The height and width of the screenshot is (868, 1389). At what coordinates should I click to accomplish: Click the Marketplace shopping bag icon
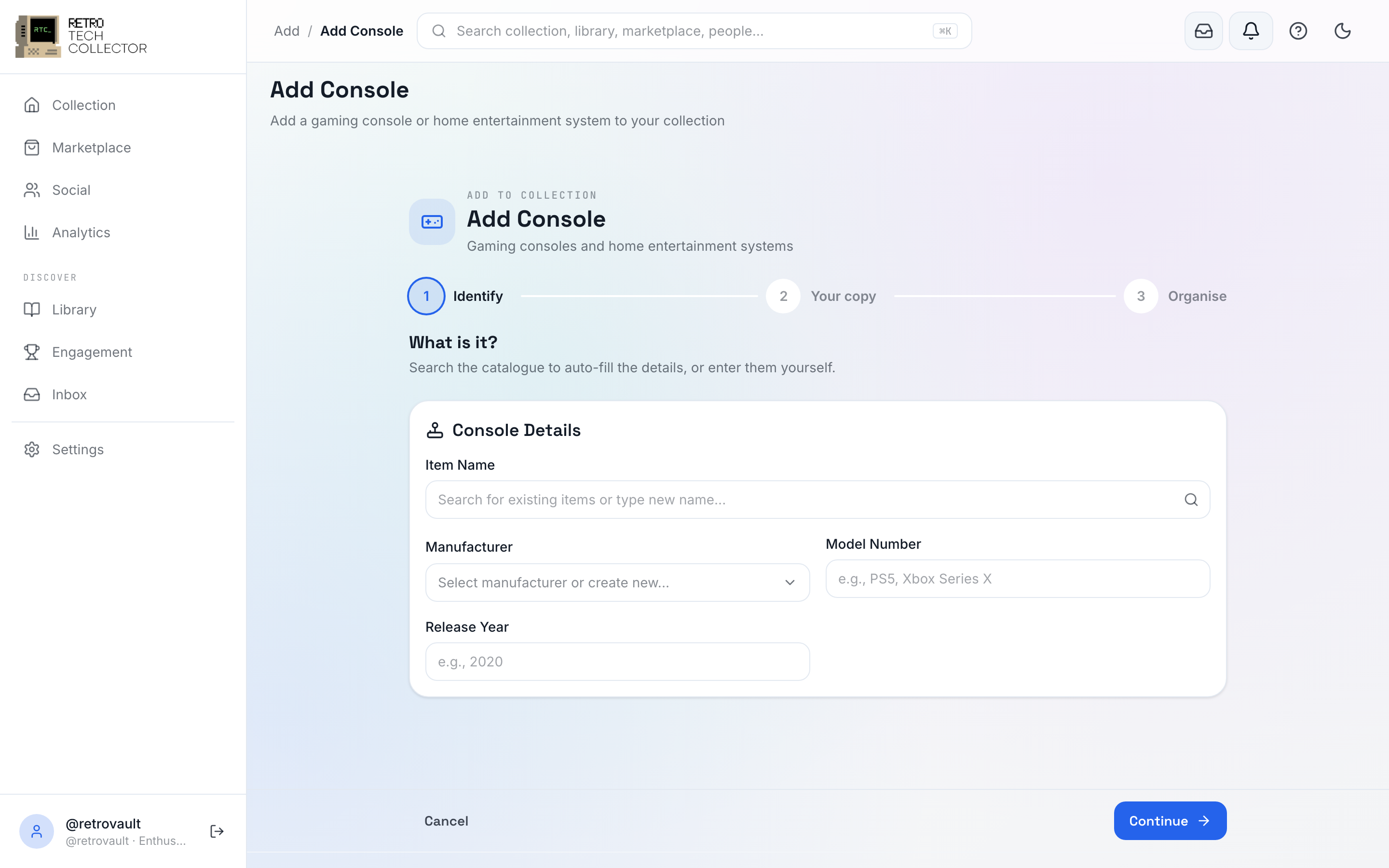pyautogui.click(x=31, y=148)
